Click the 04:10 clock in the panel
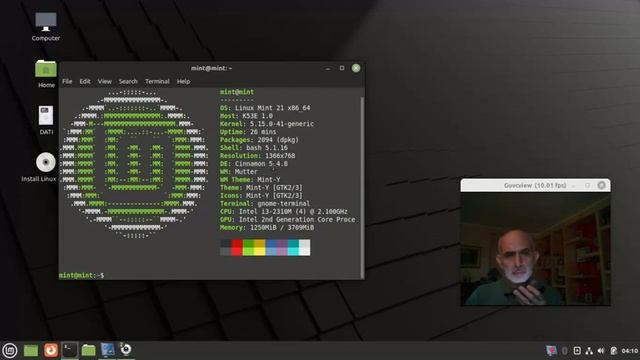Image resolution: width=640 pixels, height=360 pixels. (x=629, y=351)
